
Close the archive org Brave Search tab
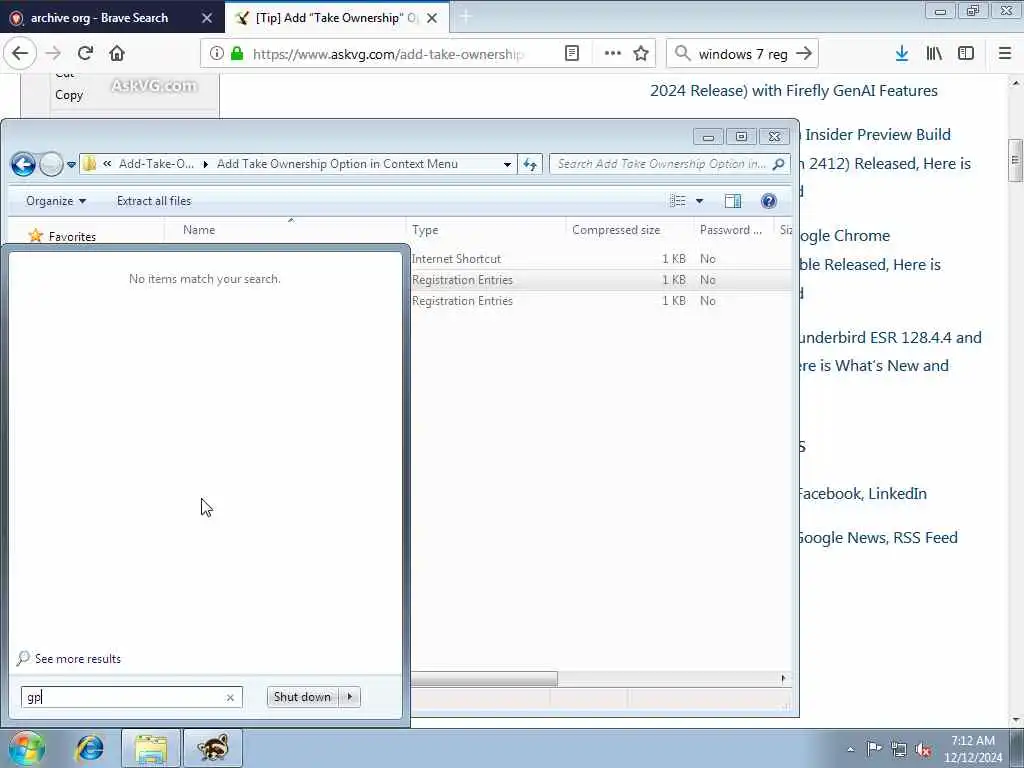coord(207,18)
